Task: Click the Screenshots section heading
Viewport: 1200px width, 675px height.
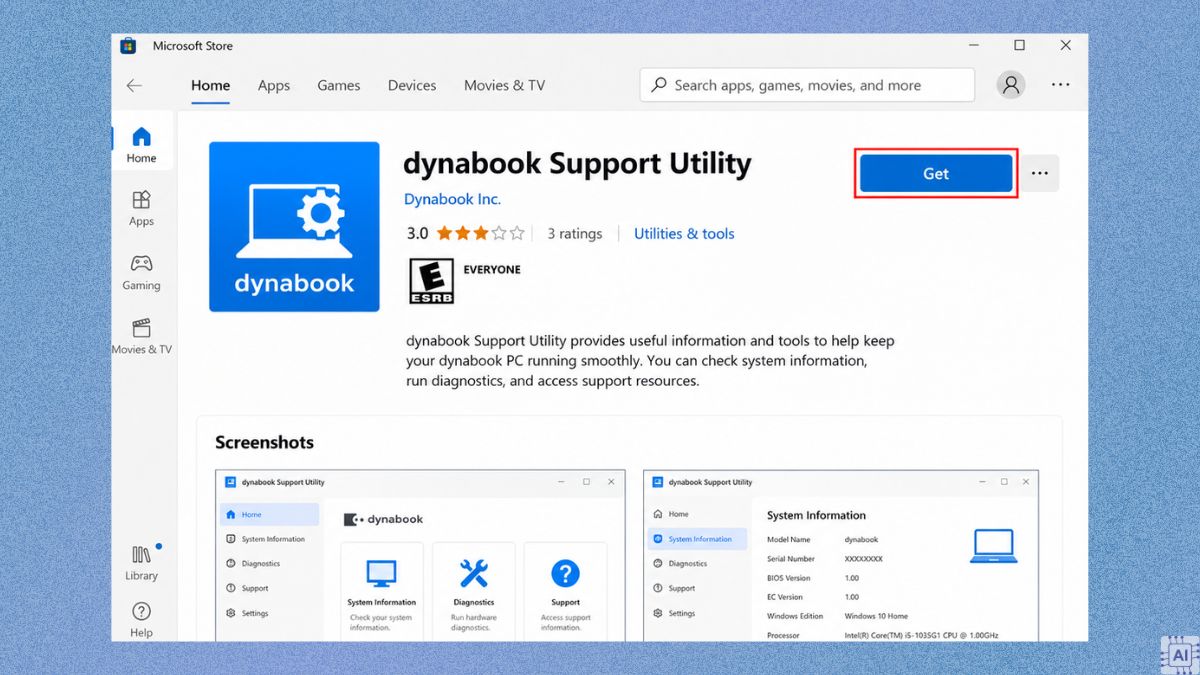Action: tap(264, 442)
